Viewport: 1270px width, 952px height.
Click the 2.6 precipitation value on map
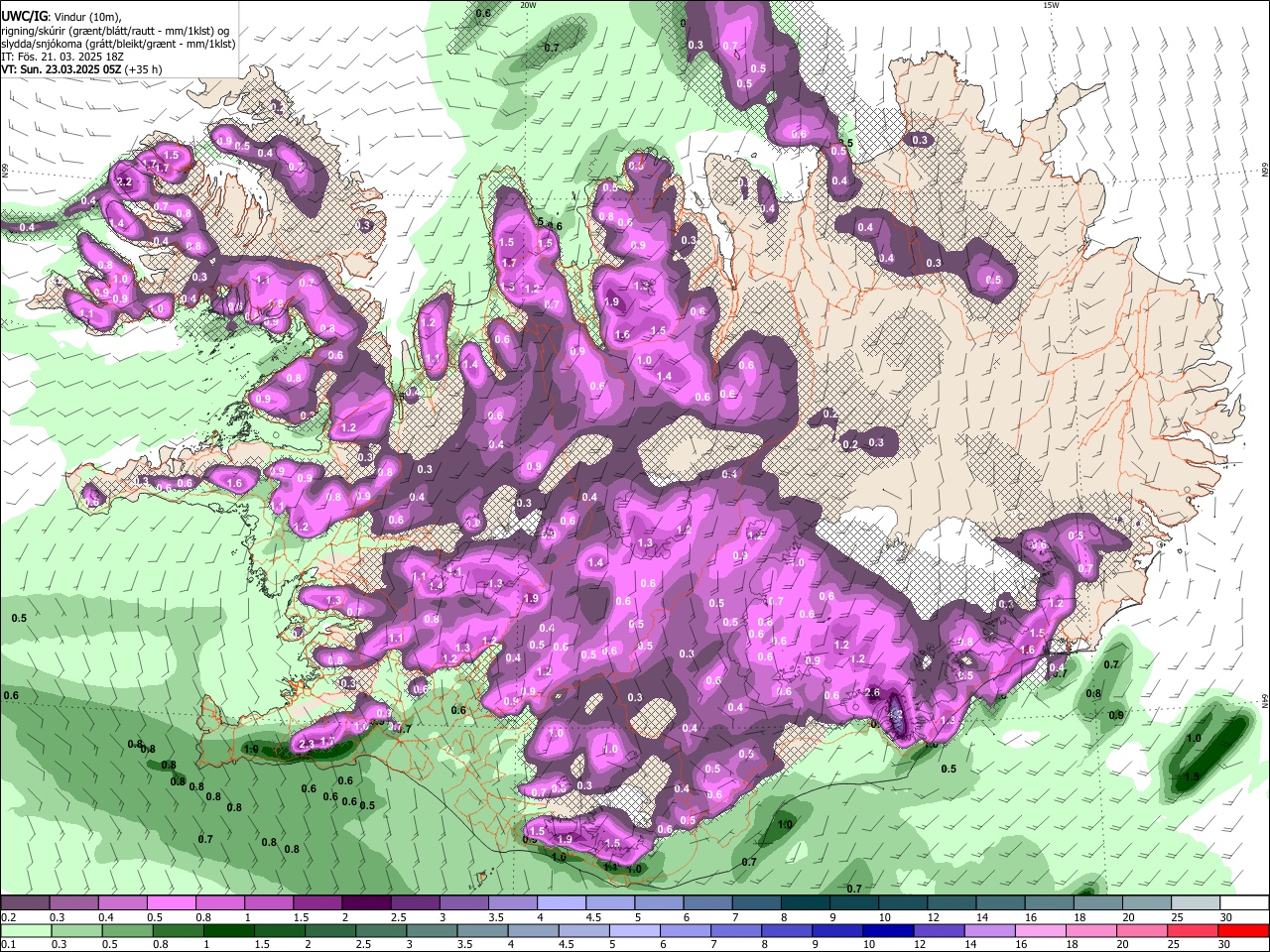[873, 692]
